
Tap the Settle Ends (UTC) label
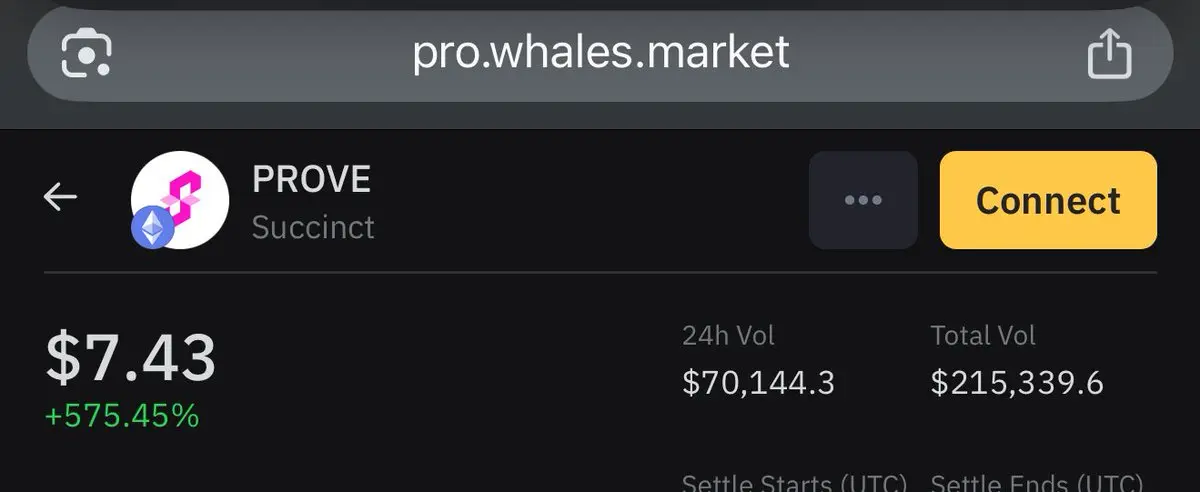point(1036,483)
